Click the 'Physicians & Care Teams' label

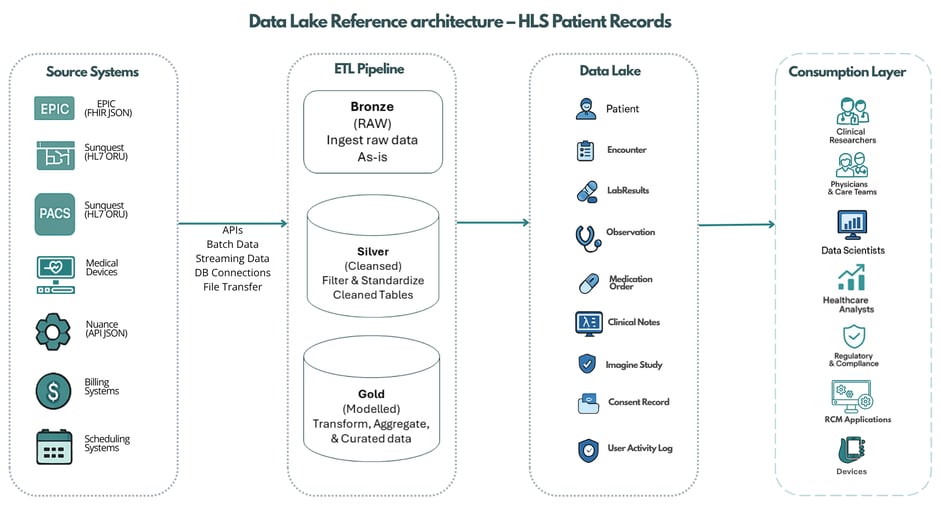[852, 188]
